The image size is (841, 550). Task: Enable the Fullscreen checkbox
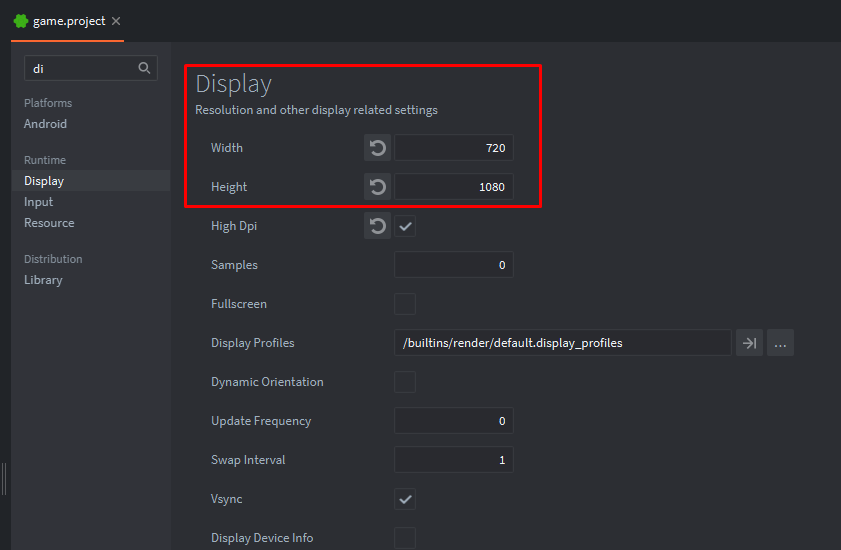(x=405, y=304)
